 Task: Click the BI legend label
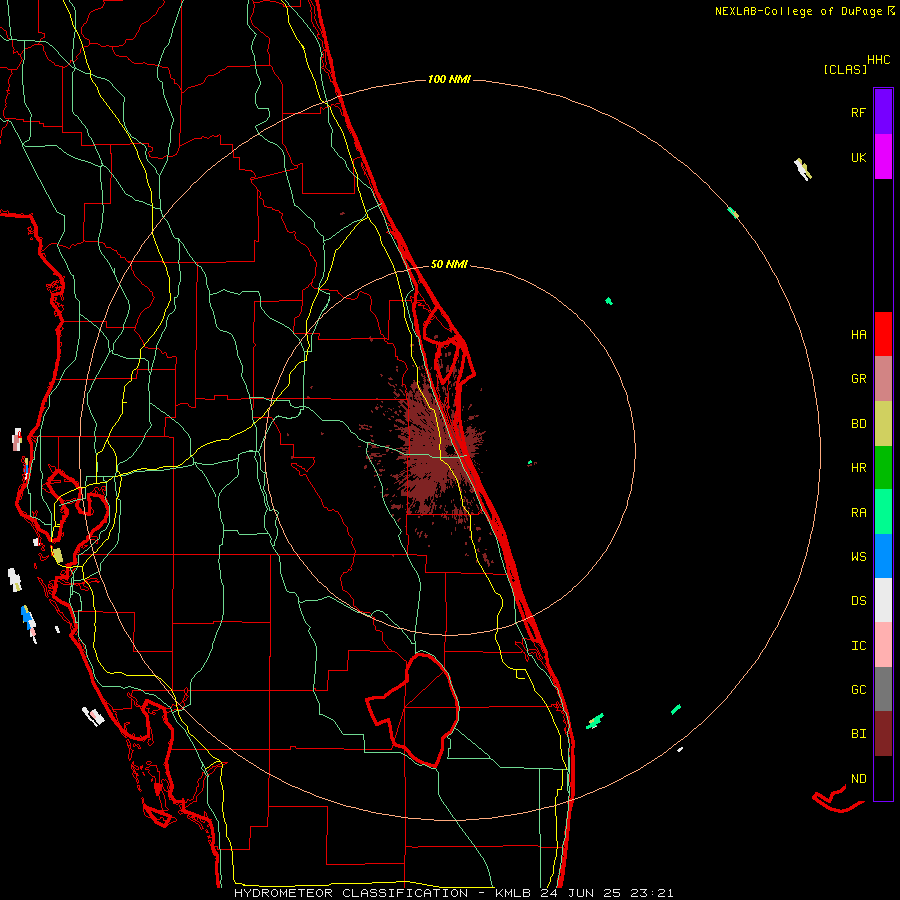(858, 734)
